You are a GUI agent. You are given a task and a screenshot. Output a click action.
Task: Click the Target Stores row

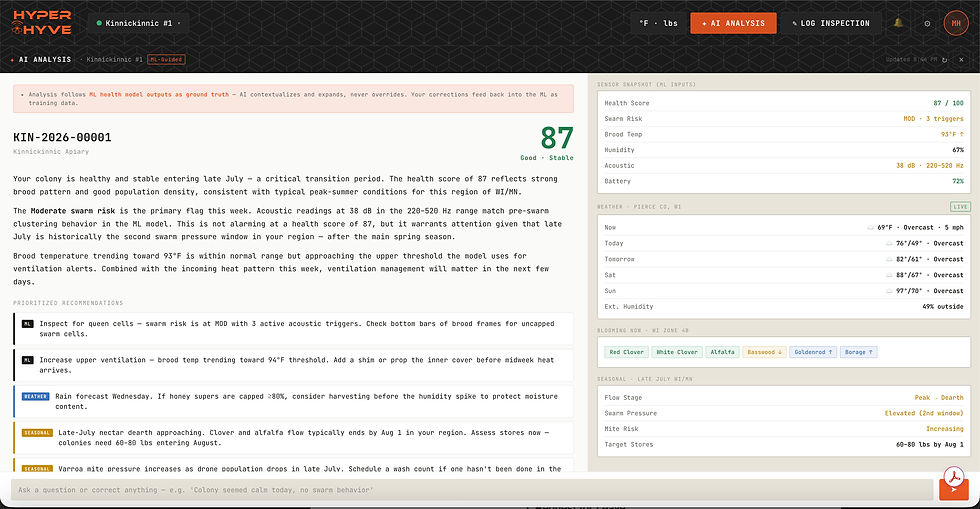784,445
